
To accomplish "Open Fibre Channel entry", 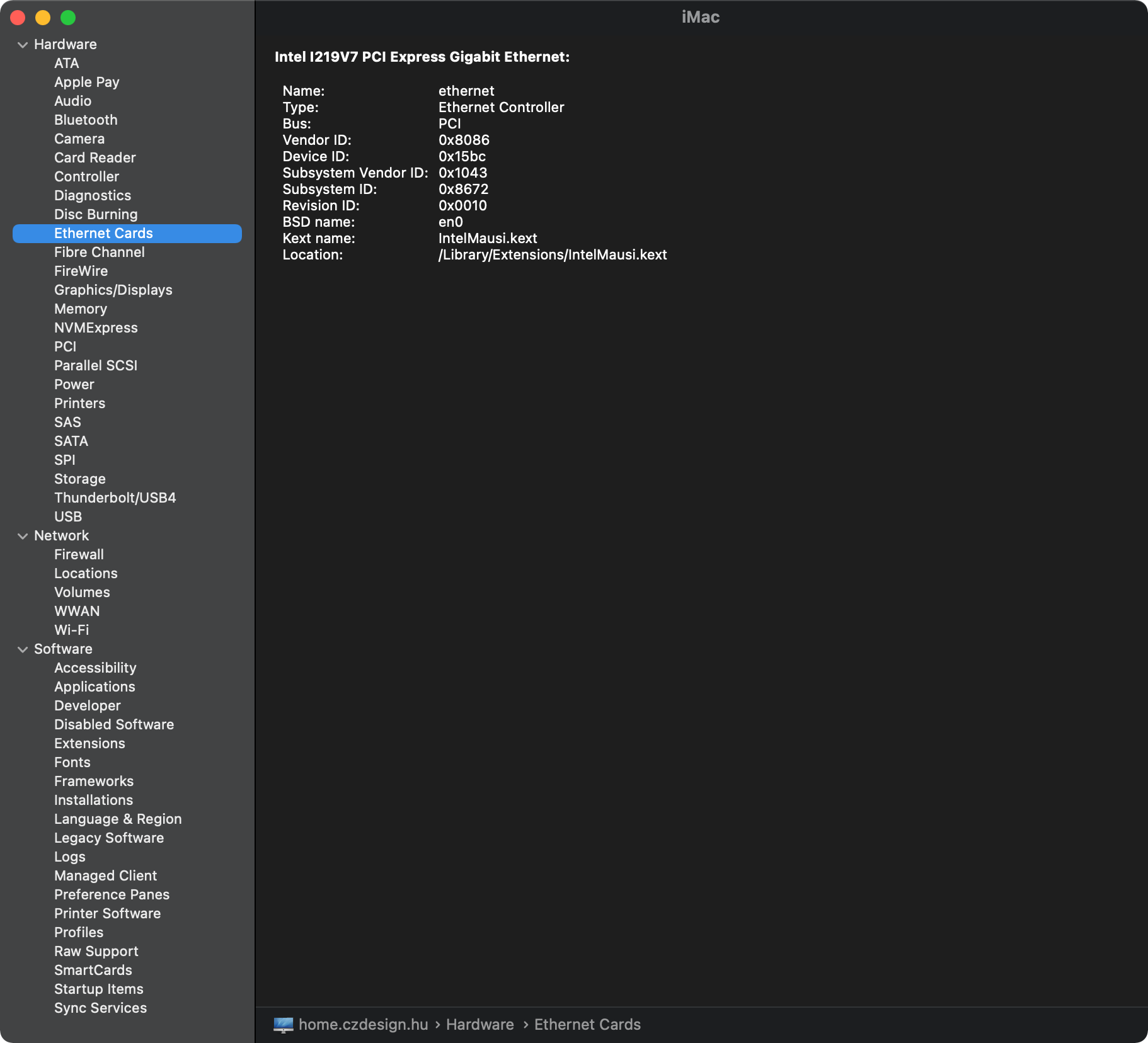I will pyautogui.click(x=100, y=252).
